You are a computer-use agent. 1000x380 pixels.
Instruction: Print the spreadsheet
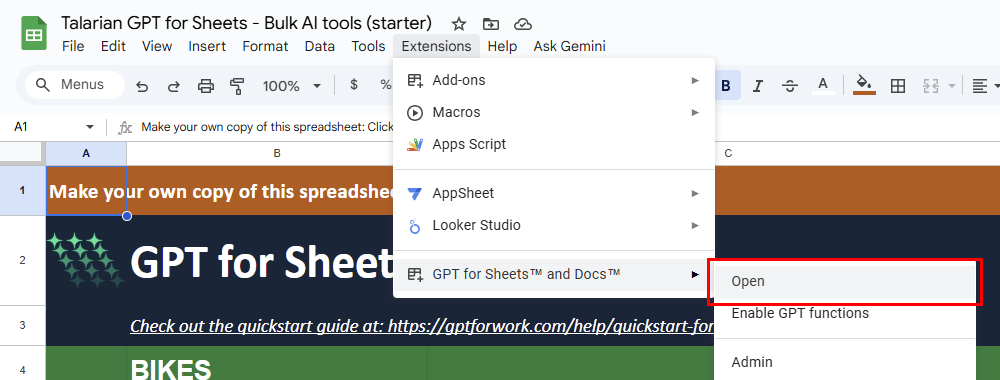(x=205, y=85)
